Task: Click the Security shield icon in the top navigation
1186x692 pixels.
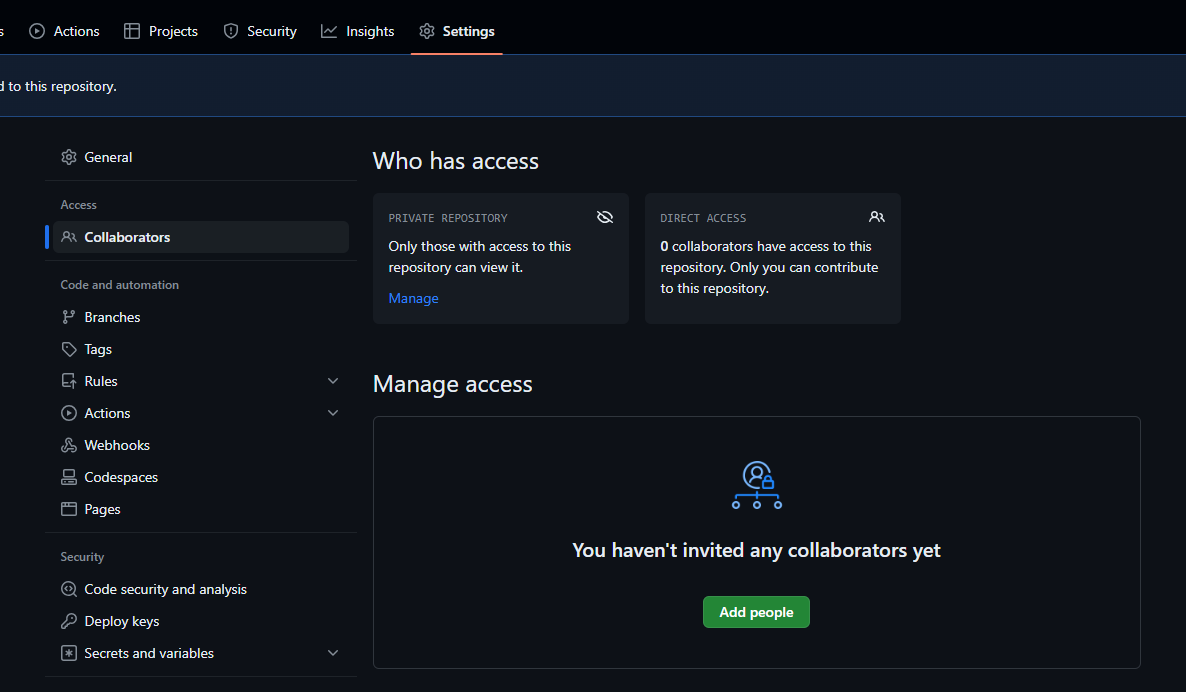Action: click(231, 31)
